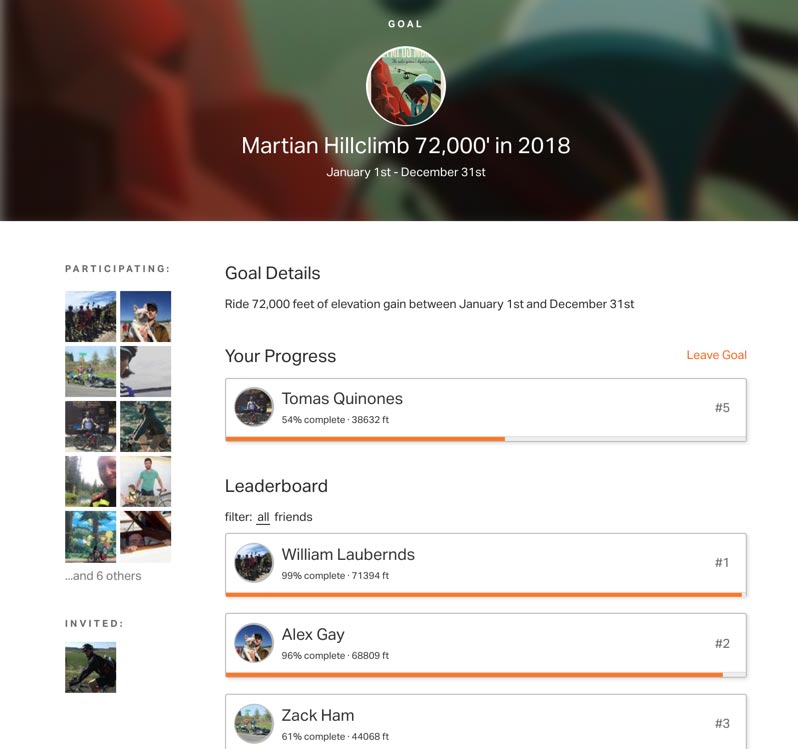Open the green-shirt man with bike participant photo
This screenshot has width=798, height=749.
[146, 481]
